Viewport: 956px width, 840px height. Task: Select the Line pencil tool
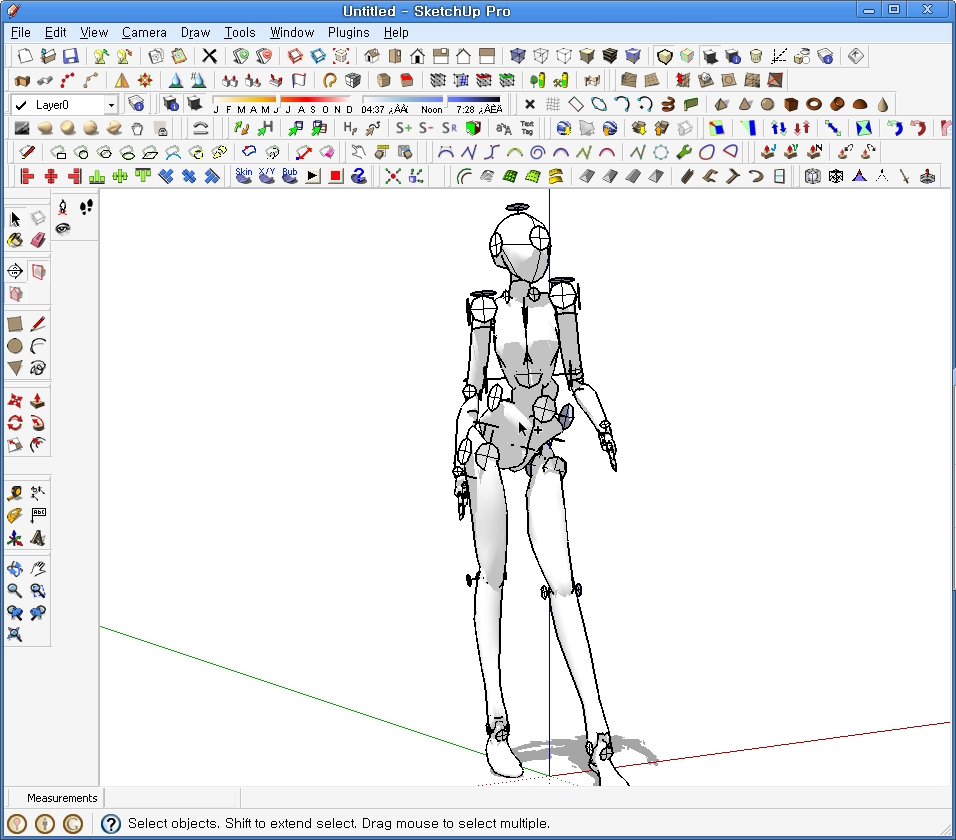click(38, 324)
